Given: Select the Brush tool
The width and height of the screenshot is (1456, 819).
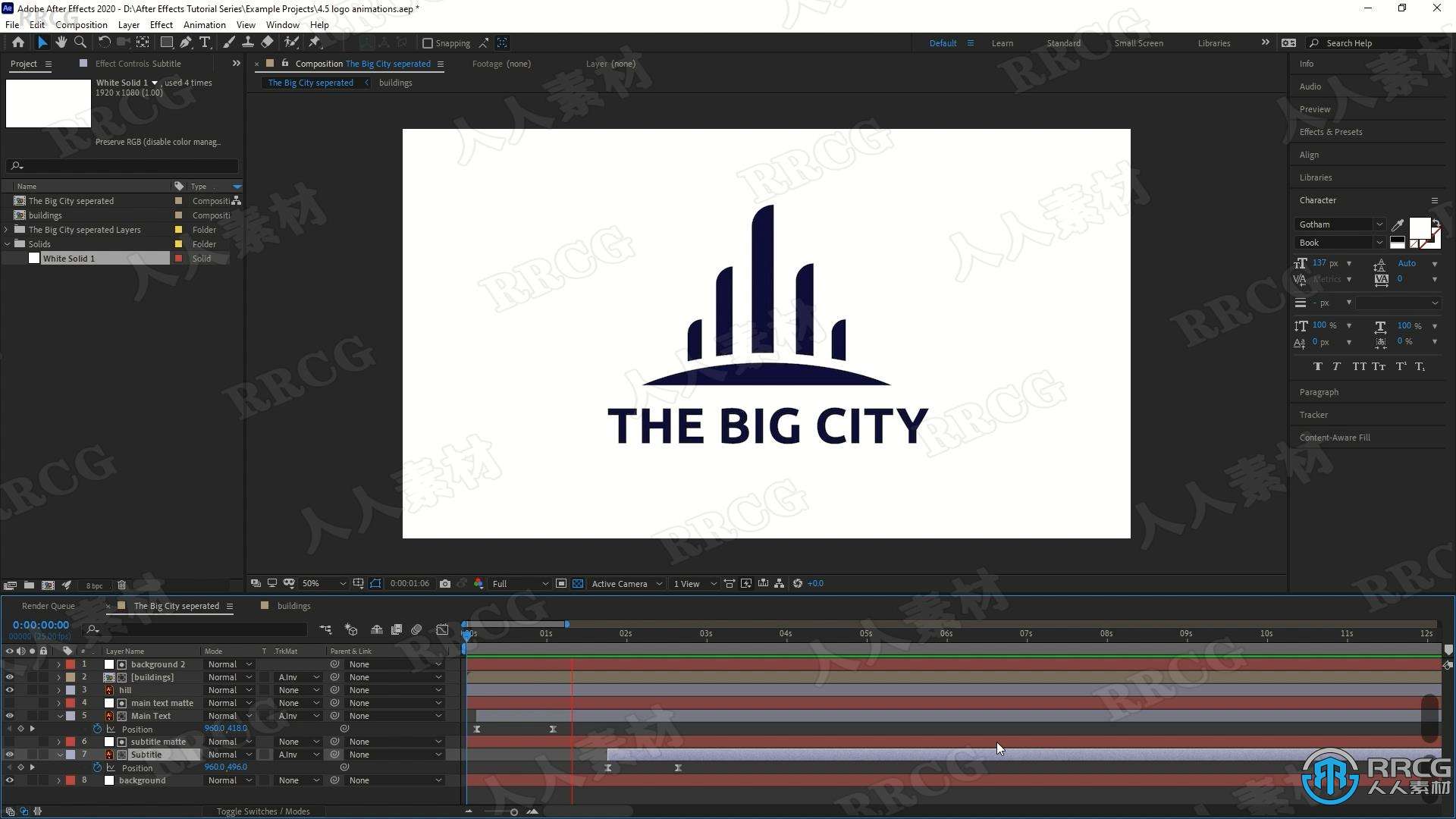Looking at the screenshot, I should [x=229, y=42].
